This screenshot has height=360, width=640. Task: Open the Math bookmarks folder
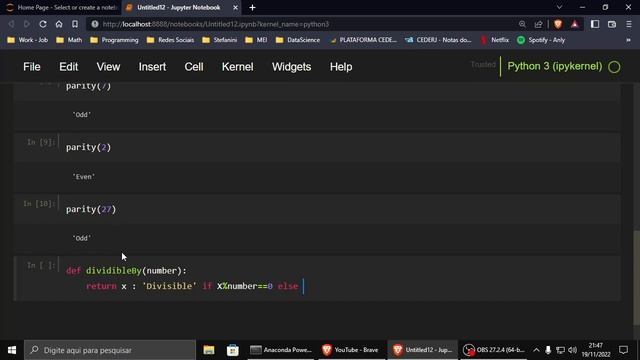(x=69, y=40)
